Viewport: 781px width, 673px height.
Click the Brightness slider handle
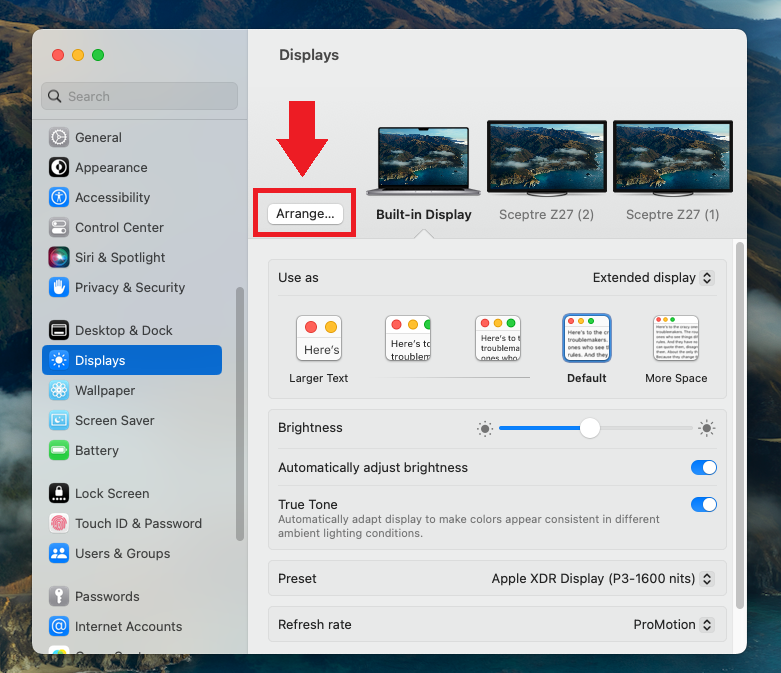coord(590,428)
